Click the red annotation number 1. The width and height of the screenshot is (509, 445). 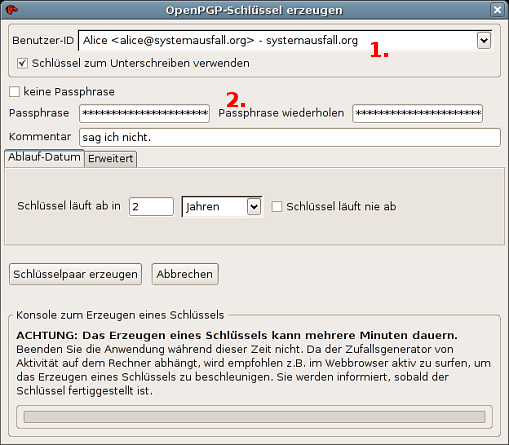coord(379,50)
